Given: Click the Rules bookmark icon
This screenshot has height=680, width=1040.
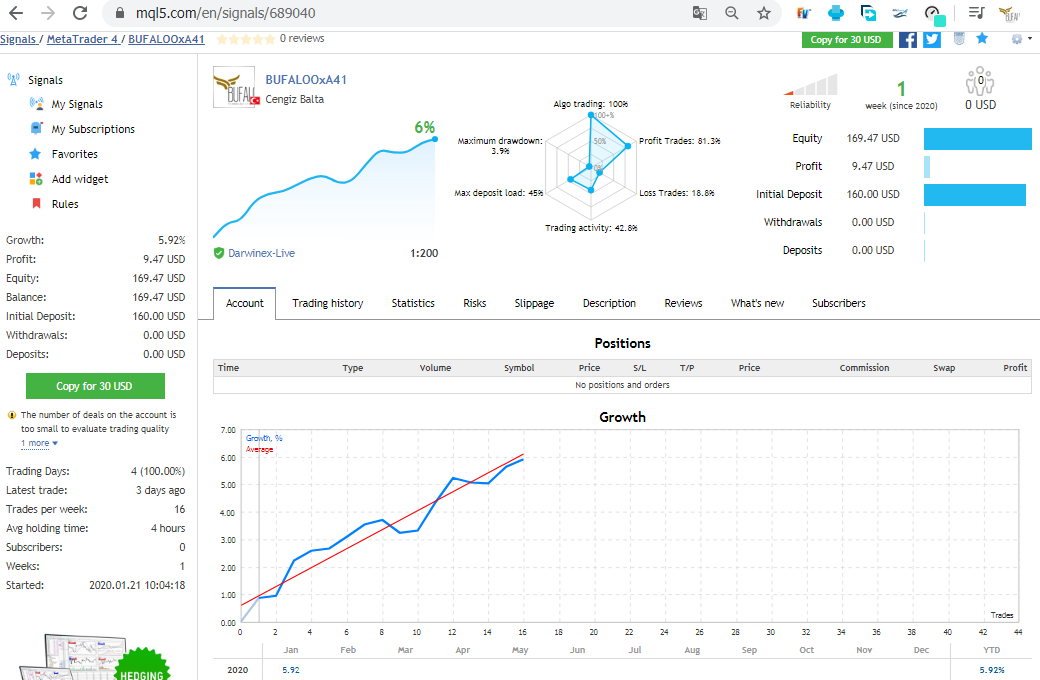Looking at the screenshot, I should tap(36, 203).
